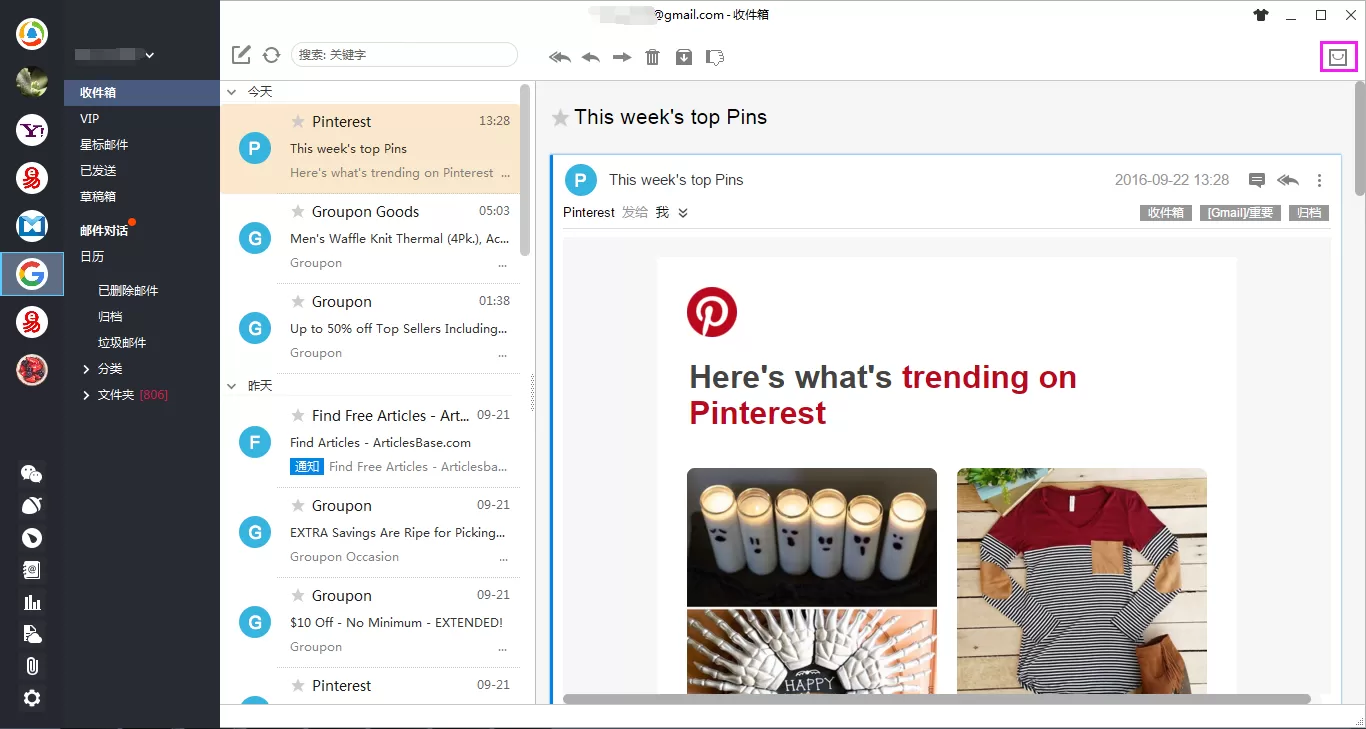
Task: Open the contacts address book icon
Action: click(32, 570)
